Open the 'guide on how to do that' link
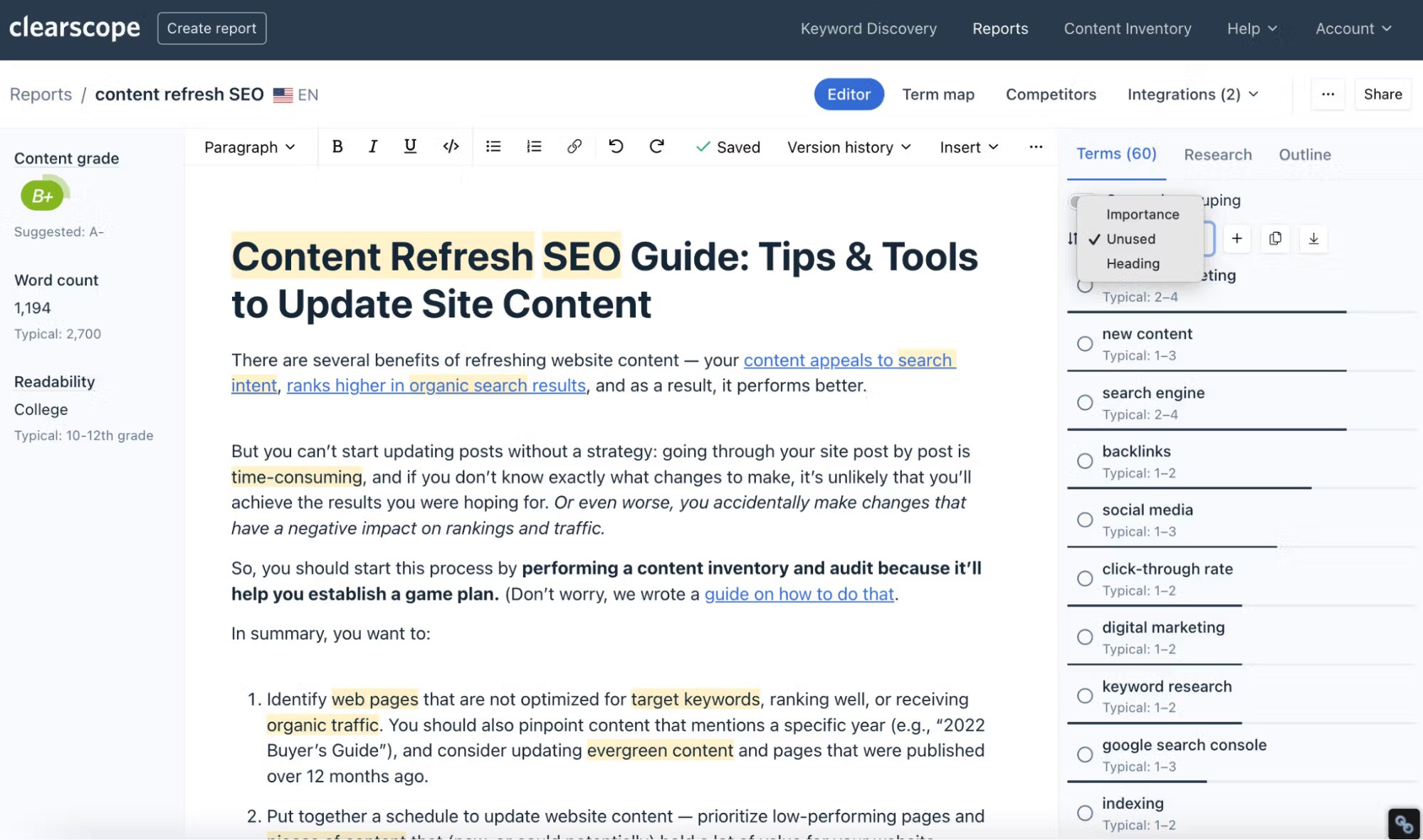Viewport: 1423px width, 840px height. [x=799, y=594]
